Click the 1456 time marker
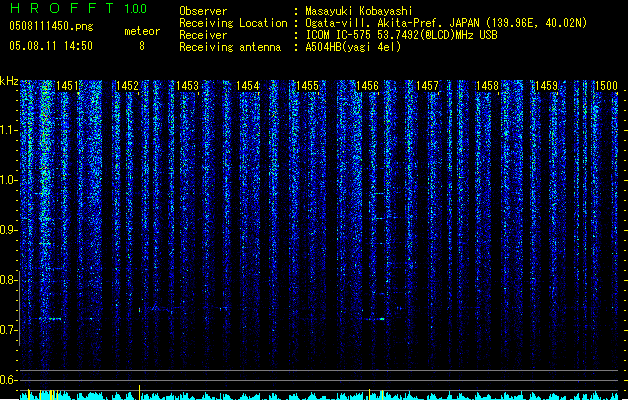The image size is (629, 400). [x=367, y=86]
